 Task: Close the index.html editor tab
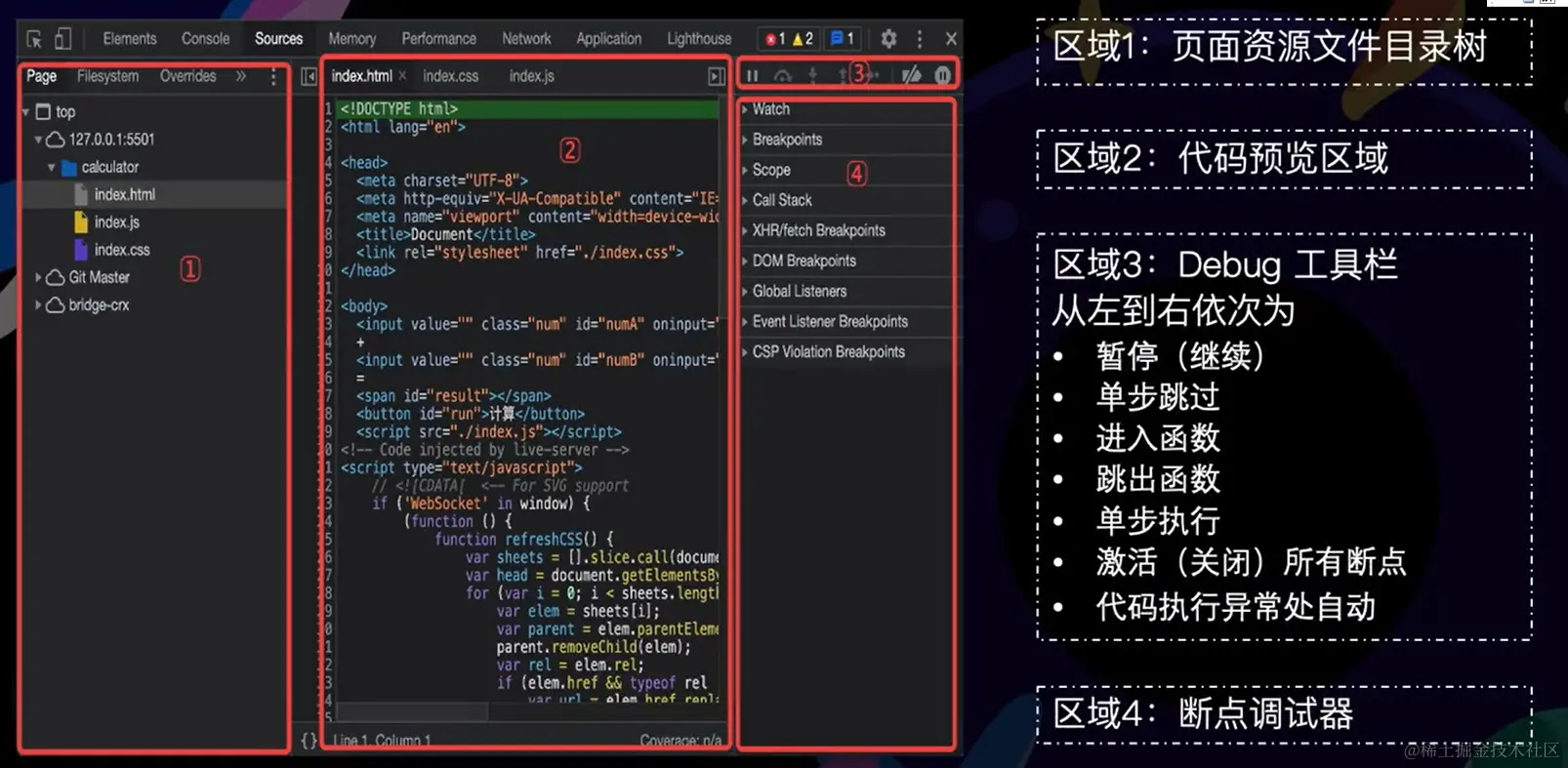click(402, 75)
